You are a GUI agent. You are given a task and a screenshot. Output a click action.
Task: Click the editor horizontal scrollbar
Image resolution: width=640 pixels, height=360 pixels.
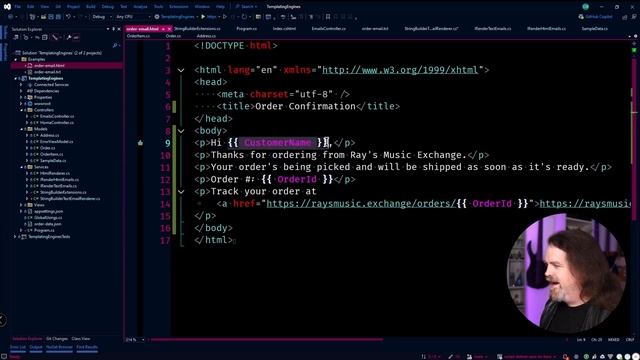[x=267, y=340]
